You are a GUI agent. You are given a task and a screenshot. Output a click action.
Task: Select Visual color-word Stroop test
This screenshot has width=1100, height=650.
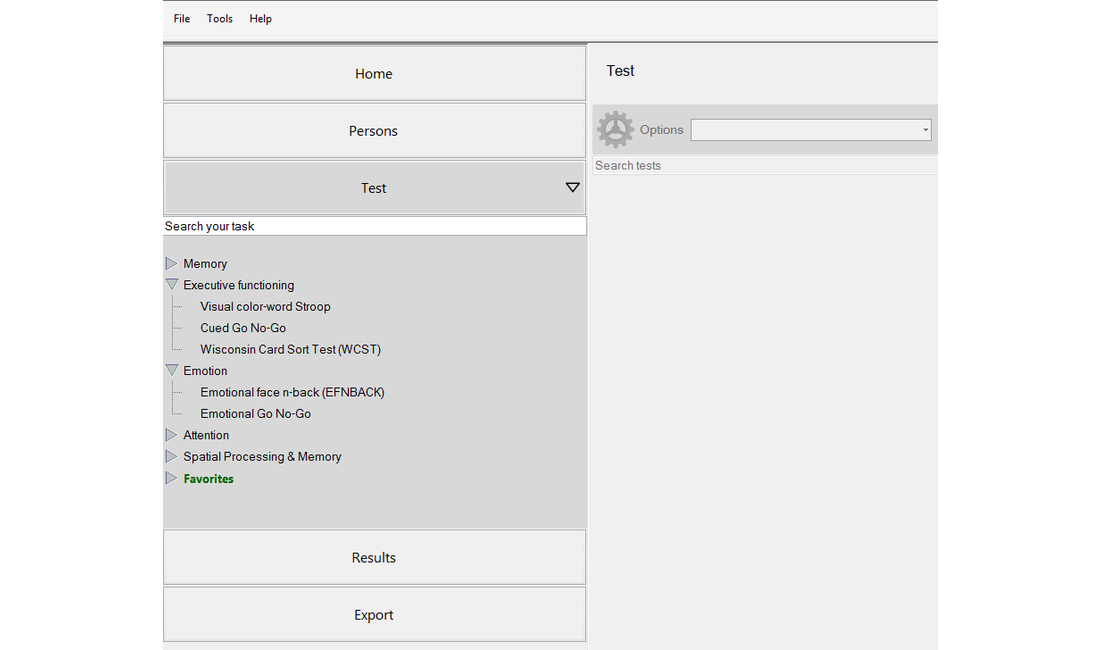click(265, 307)
